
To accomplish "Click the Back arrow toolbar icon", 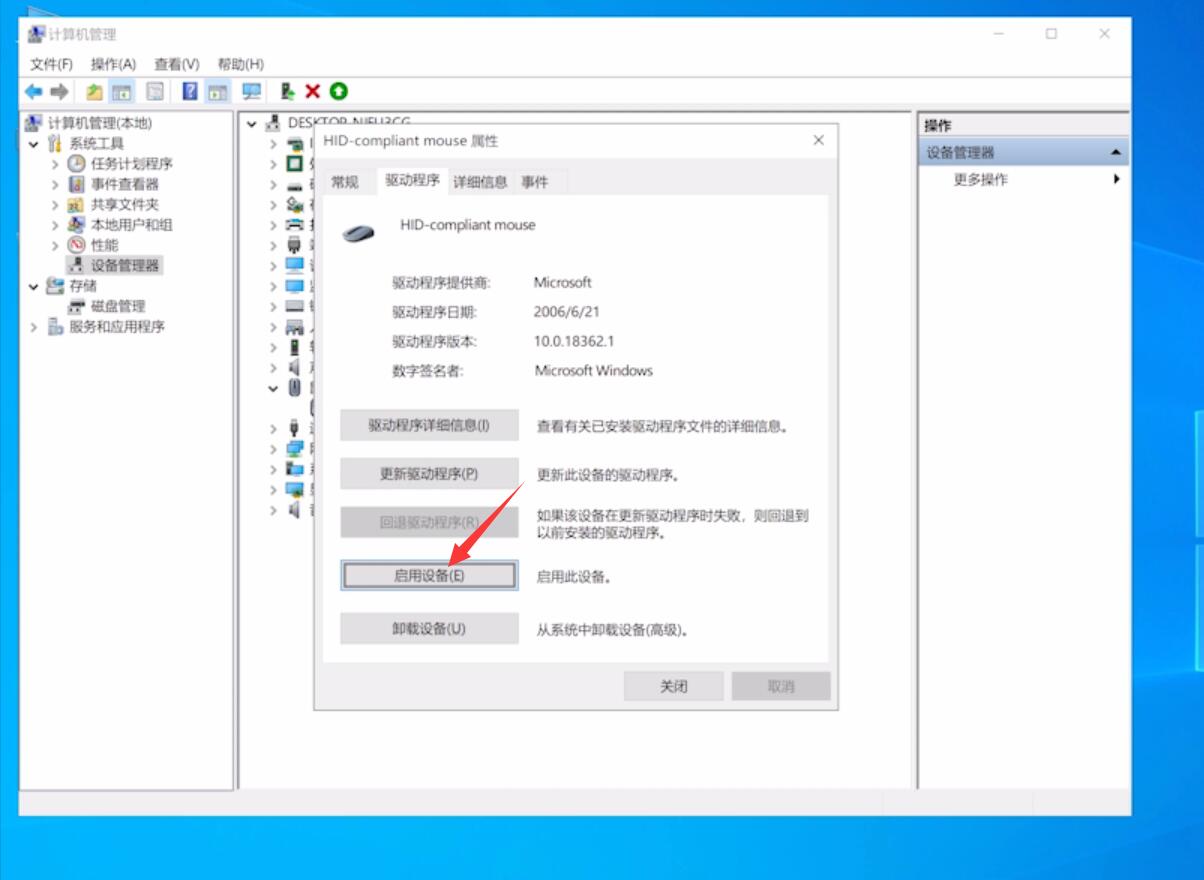I will [x=34, y=92].
